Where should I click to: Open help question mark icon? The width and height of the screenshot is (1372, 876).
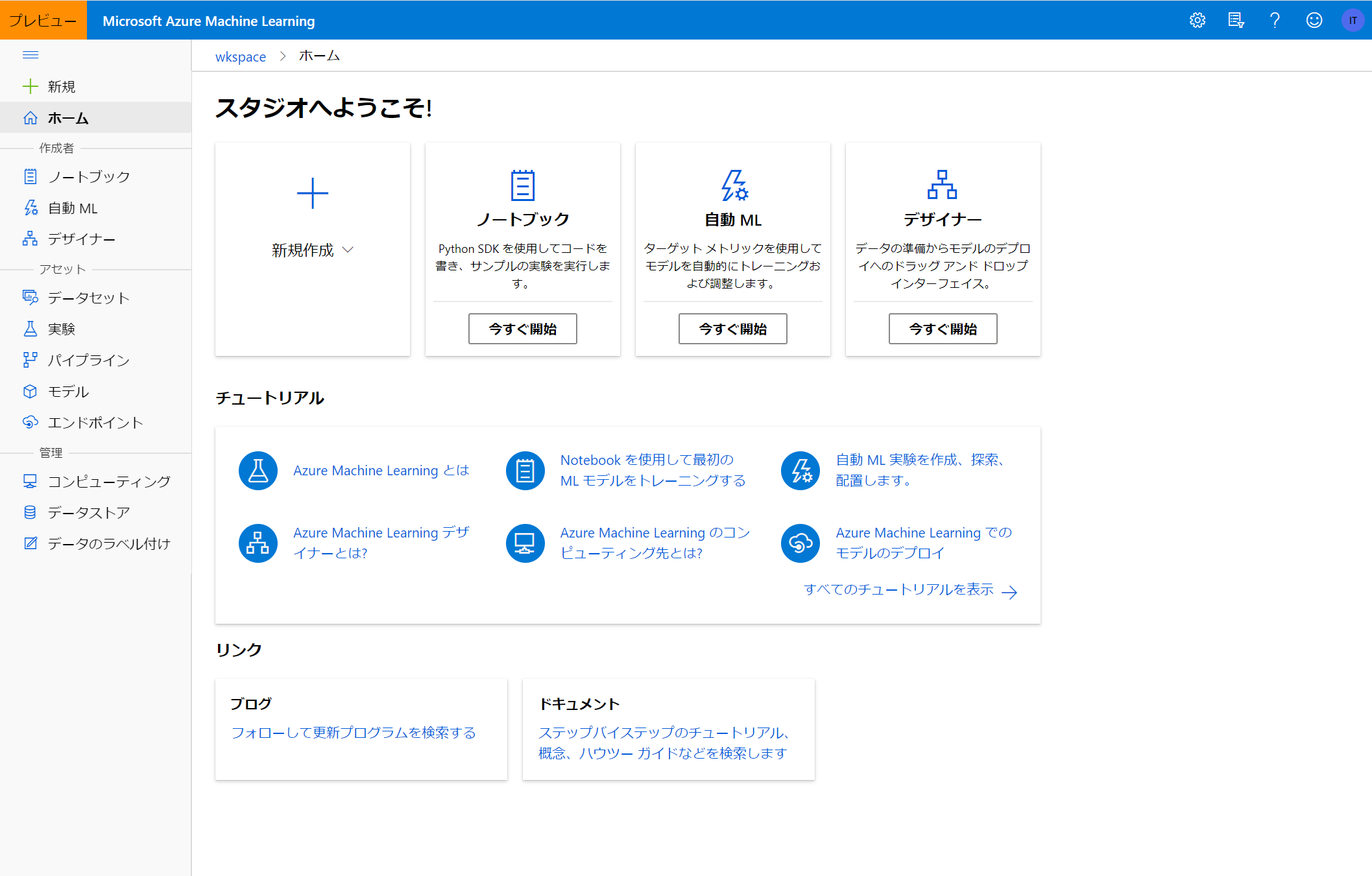1275,20
